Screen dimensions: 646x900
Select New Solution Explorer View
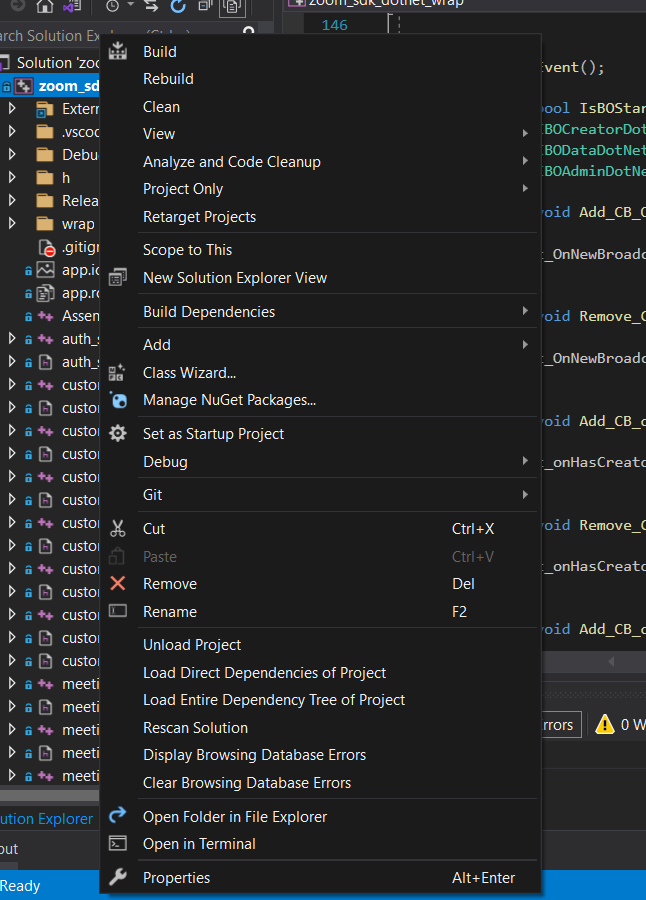[x=320, y=278]
